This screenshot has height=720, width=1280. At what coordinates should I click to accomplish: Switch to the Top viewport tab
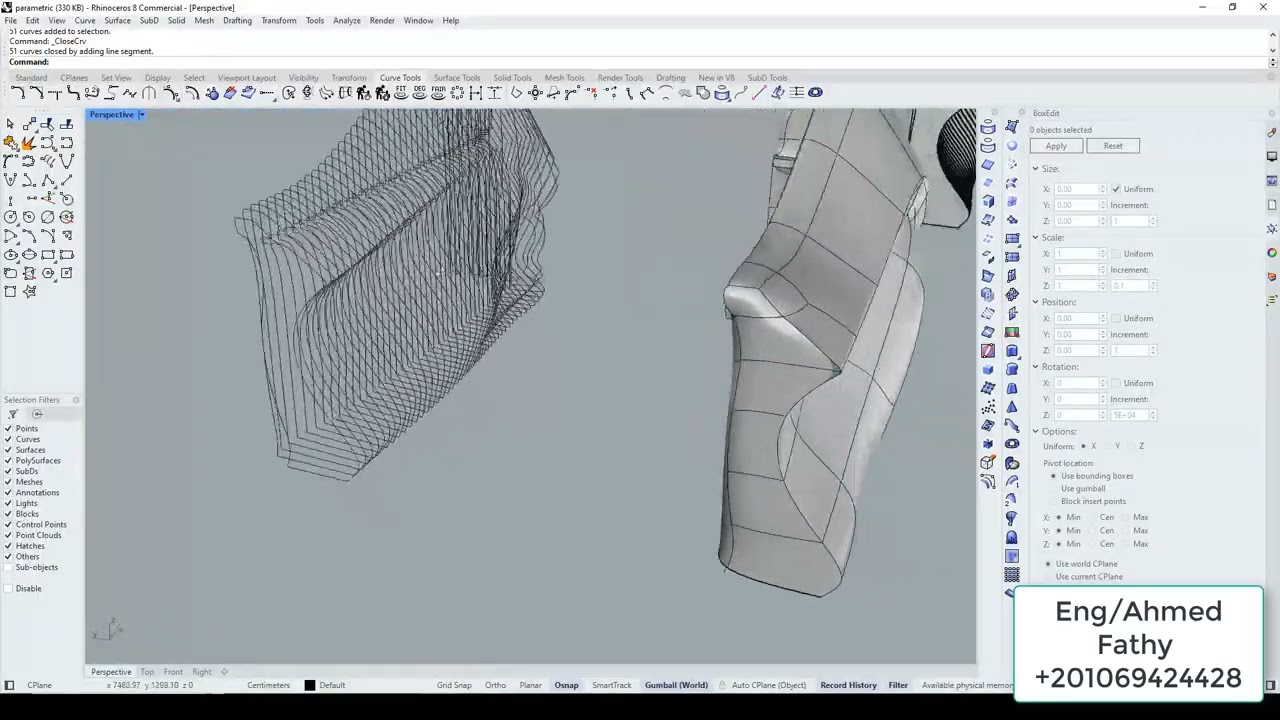(x=147, y=672)
